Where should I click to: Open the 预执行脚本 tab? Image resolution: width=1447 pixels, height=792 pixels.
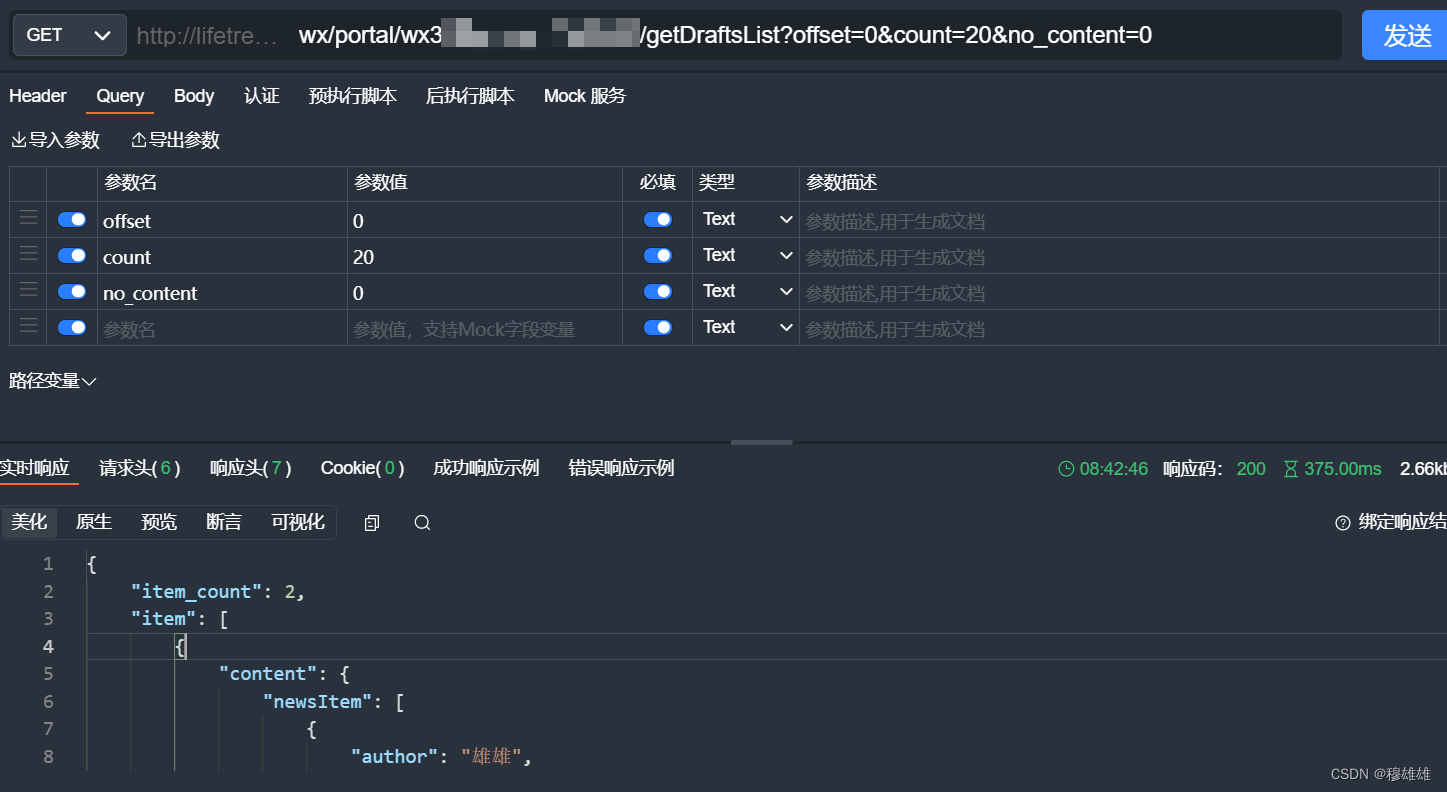coord(353,96)
